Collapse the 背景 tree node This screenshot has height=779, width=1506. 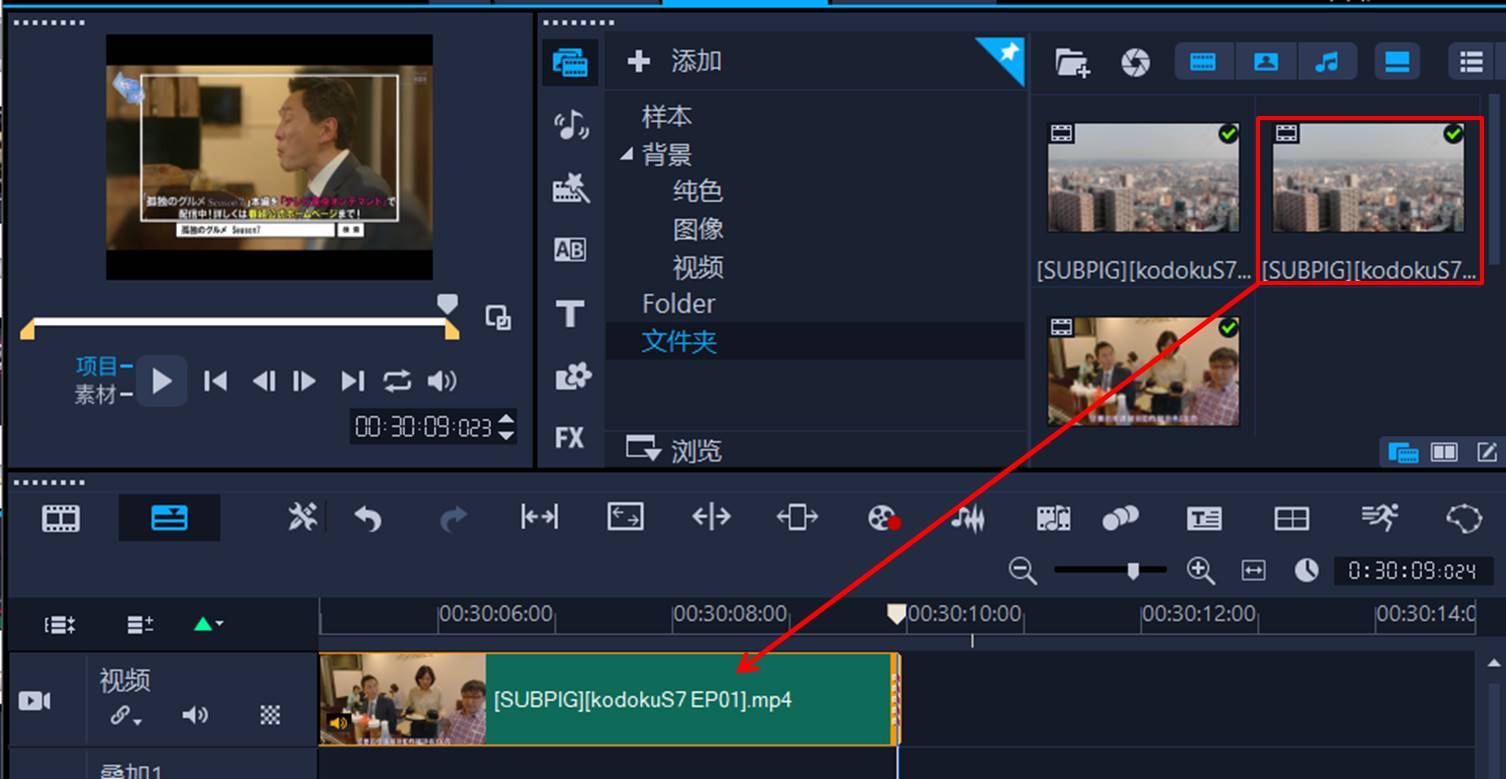(626, 155)
